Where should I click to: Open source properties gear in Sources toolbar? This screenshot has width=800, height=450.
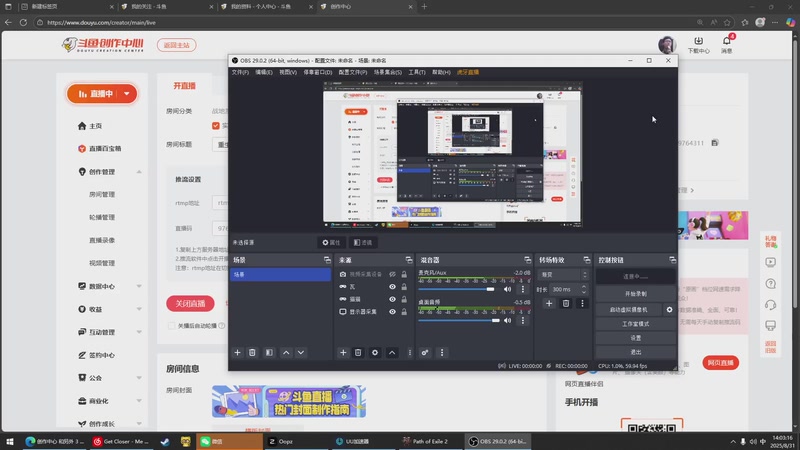pyautogui.click(x=375, y=353)
